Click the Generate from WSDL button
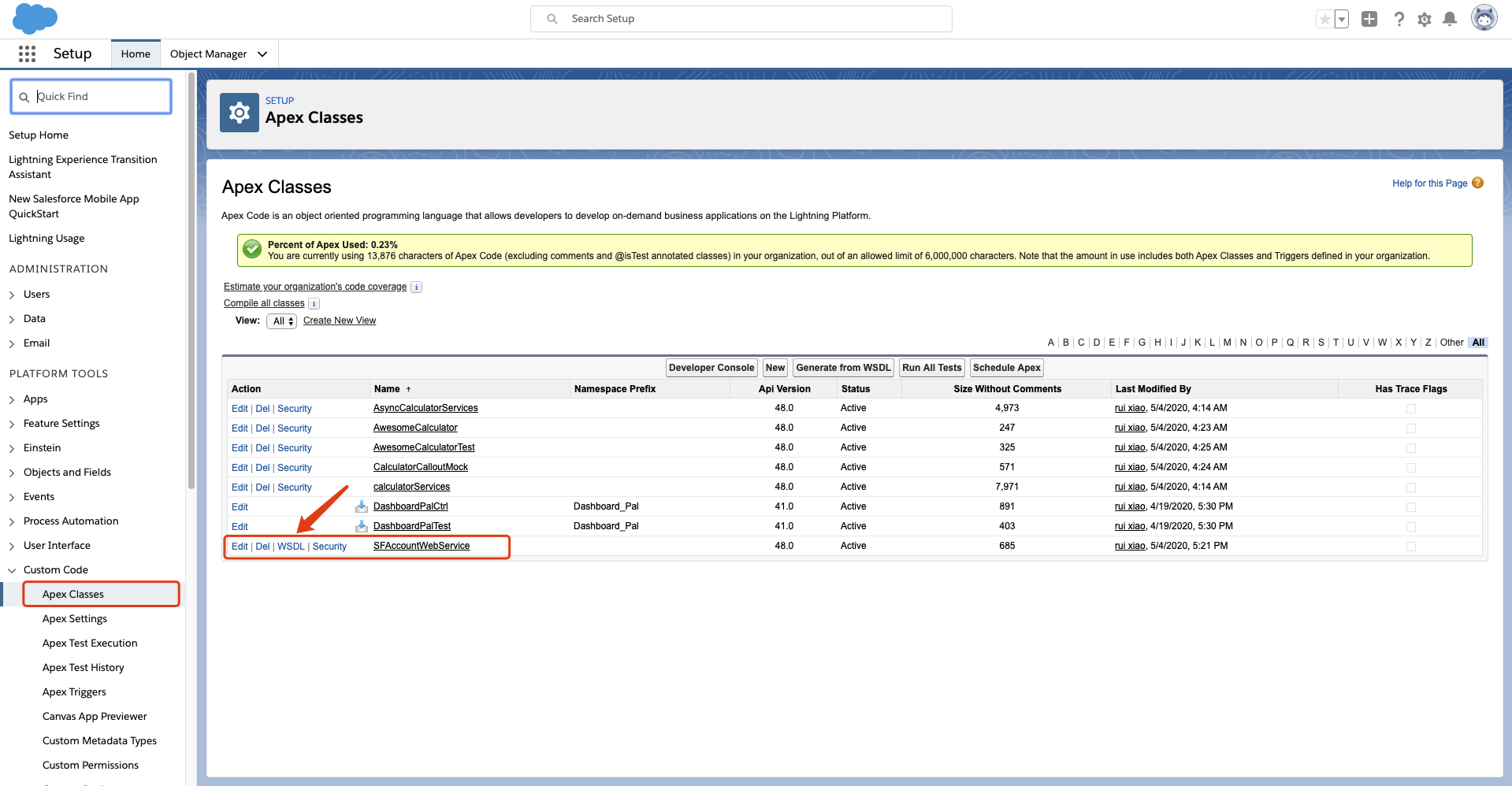Image resolution: width=1512 pixels, height=786 pixels. (x=842, y=367)
